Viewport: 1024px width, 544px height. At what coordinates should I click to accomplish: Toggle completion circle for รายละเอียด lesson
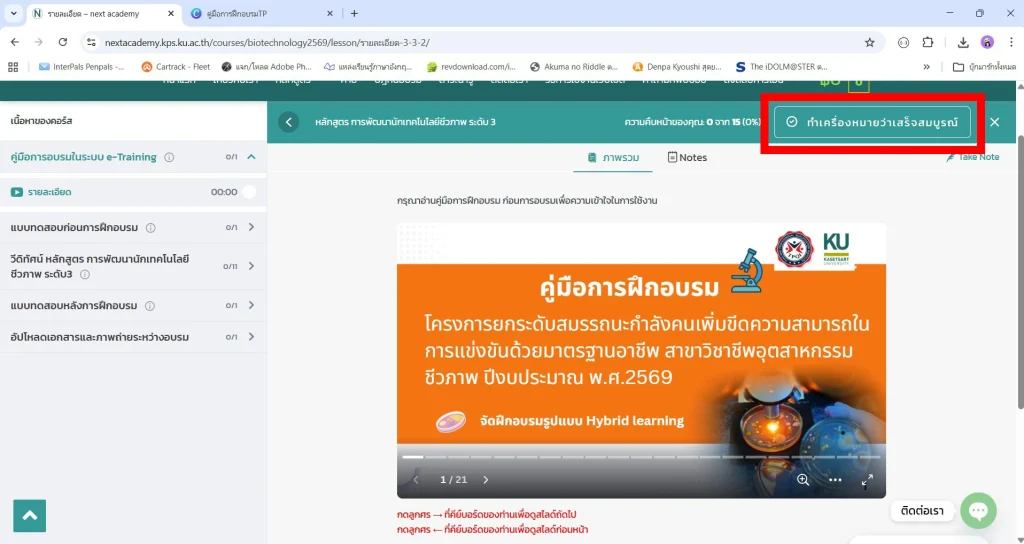tap(249, 192)
